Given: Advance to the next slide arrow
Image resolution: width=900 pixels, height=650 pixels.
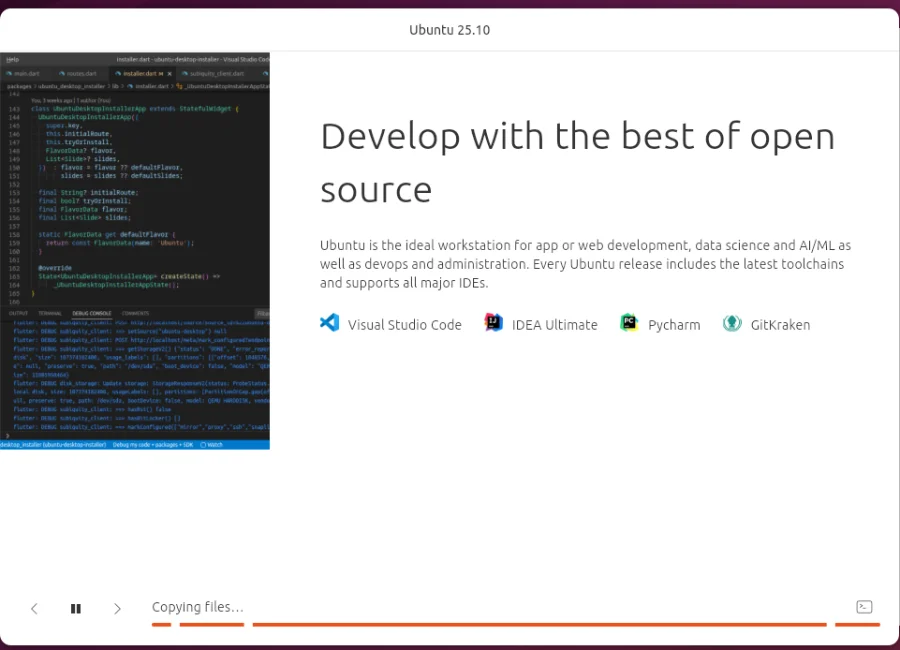Looking at the screenshot, I should (x=117, y=608).
